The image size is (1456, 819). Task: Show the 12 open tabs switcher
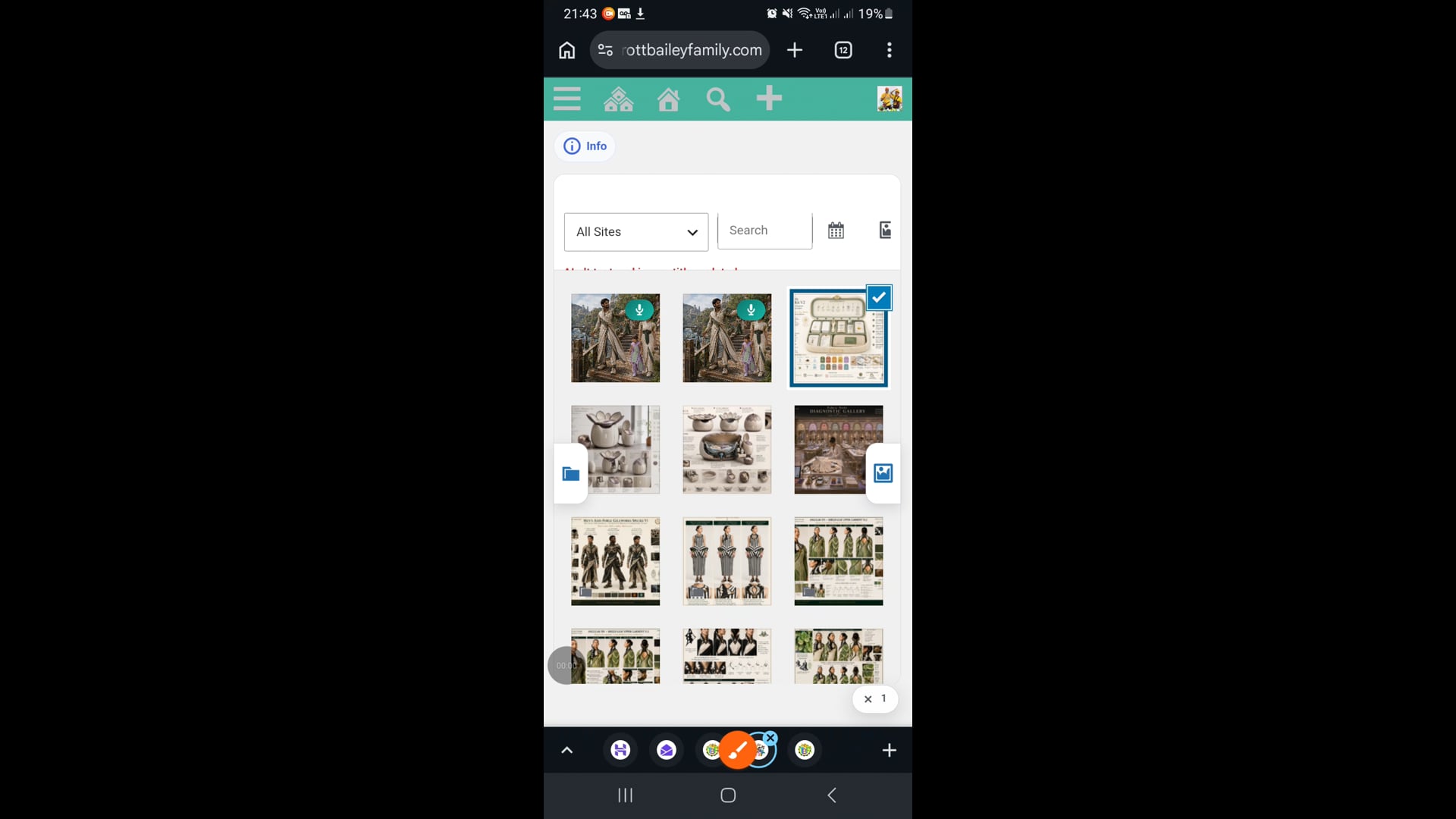pyautogui.click(x=843, y=50)
